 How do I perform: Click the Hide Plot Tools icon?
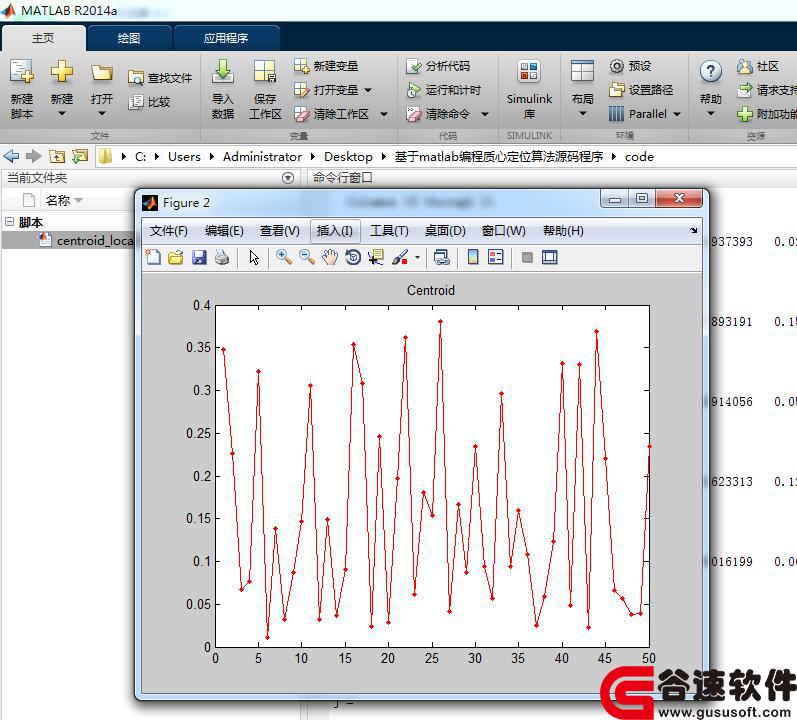click(x=527, y=257)
